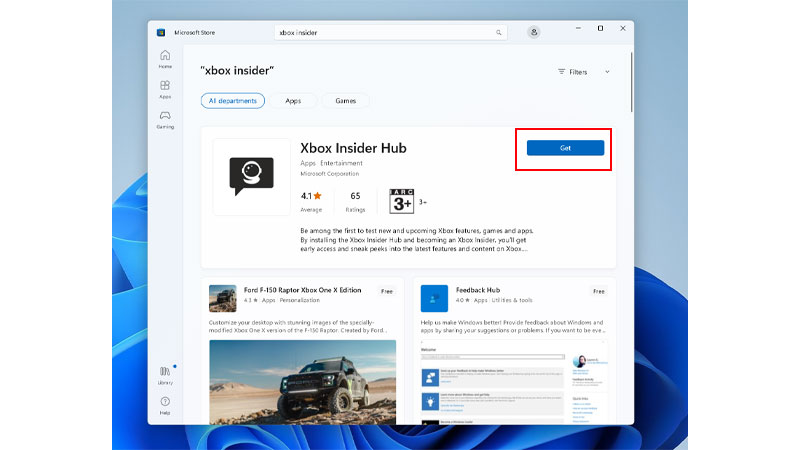Click Get to install Xbox Insider Hub

tap(565, 148)
